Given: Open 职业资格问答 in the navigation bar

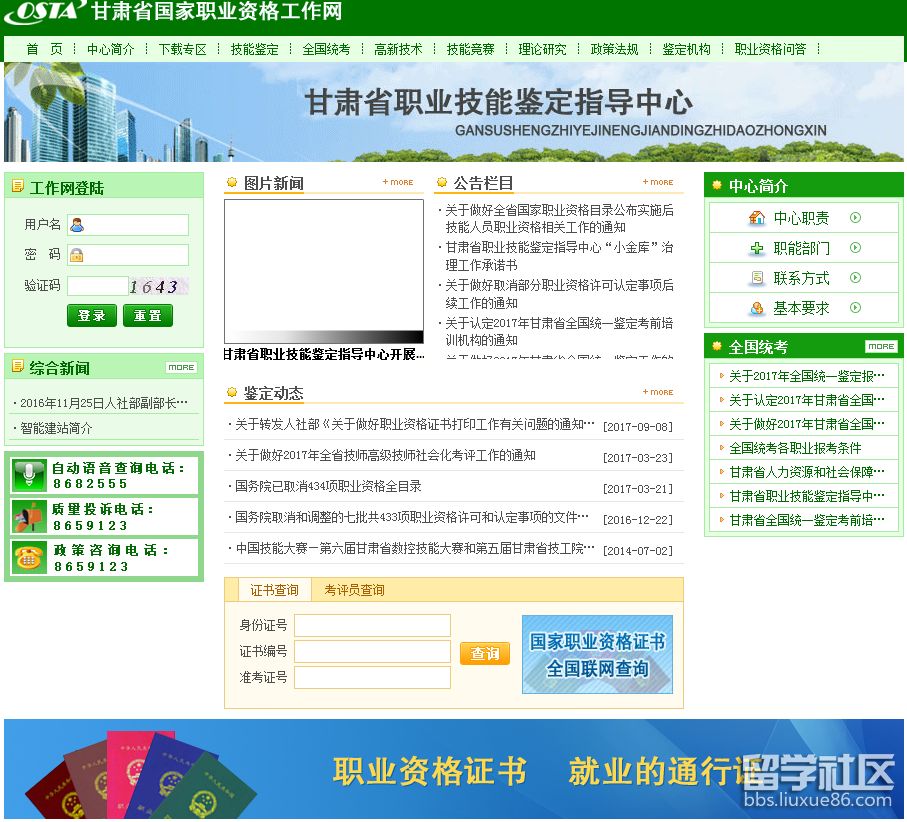Looking at the screenshot, I should click(770, 49).
